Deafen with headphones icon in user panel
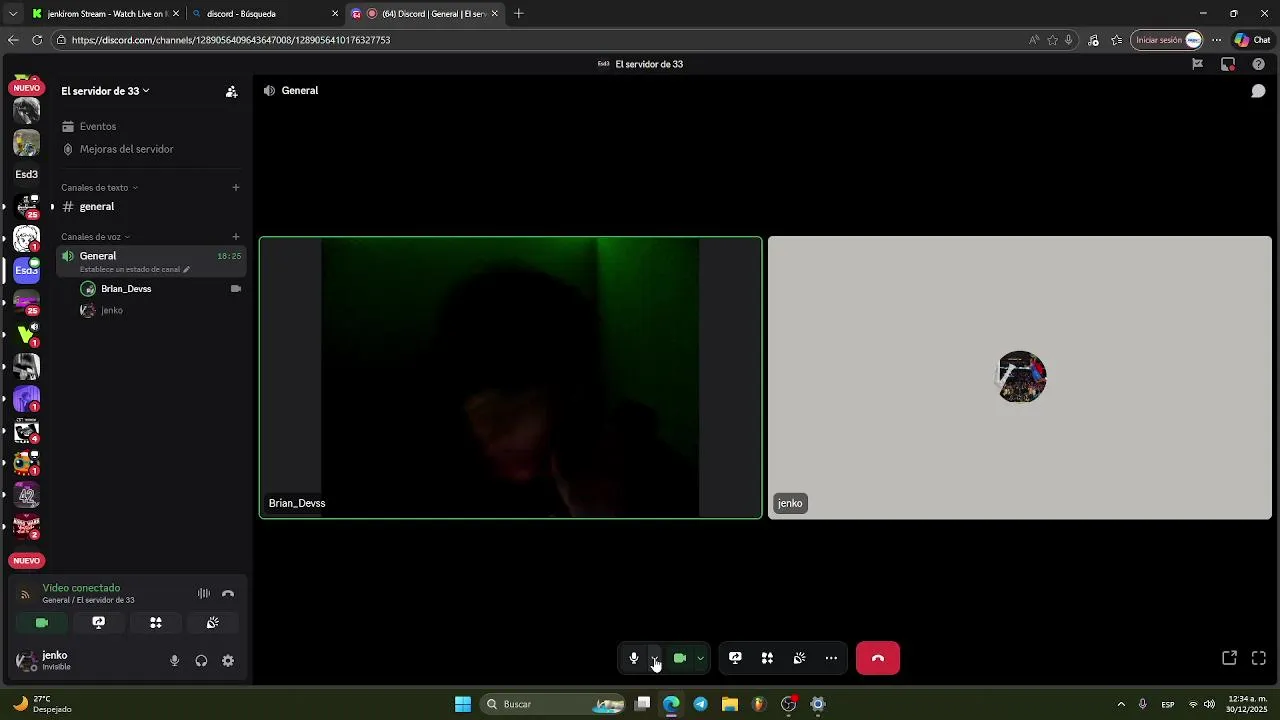 pyautogui.click(x=201, y=661)
